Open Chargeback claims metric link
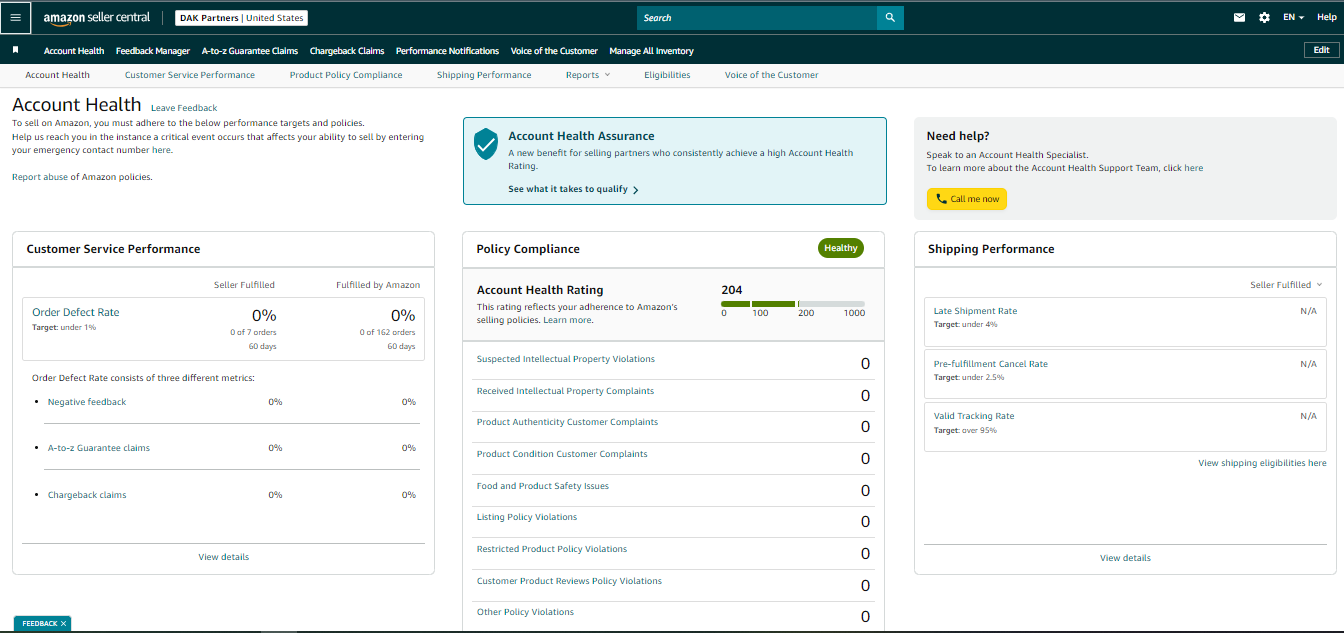Viewport: 1344px width, 633px height. (x=87, y=495)
